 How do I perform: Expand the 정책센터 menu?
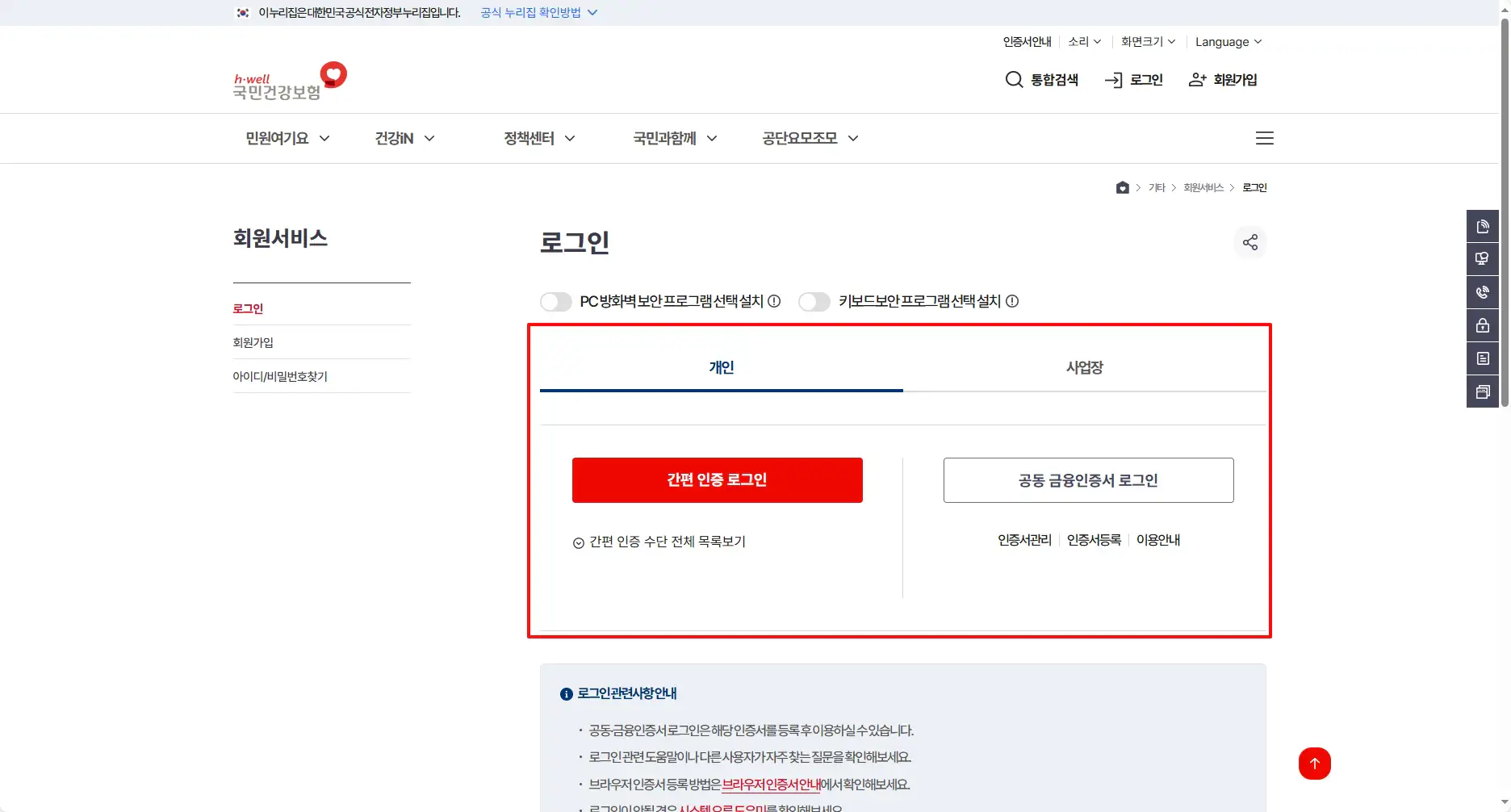pos(539,138)
